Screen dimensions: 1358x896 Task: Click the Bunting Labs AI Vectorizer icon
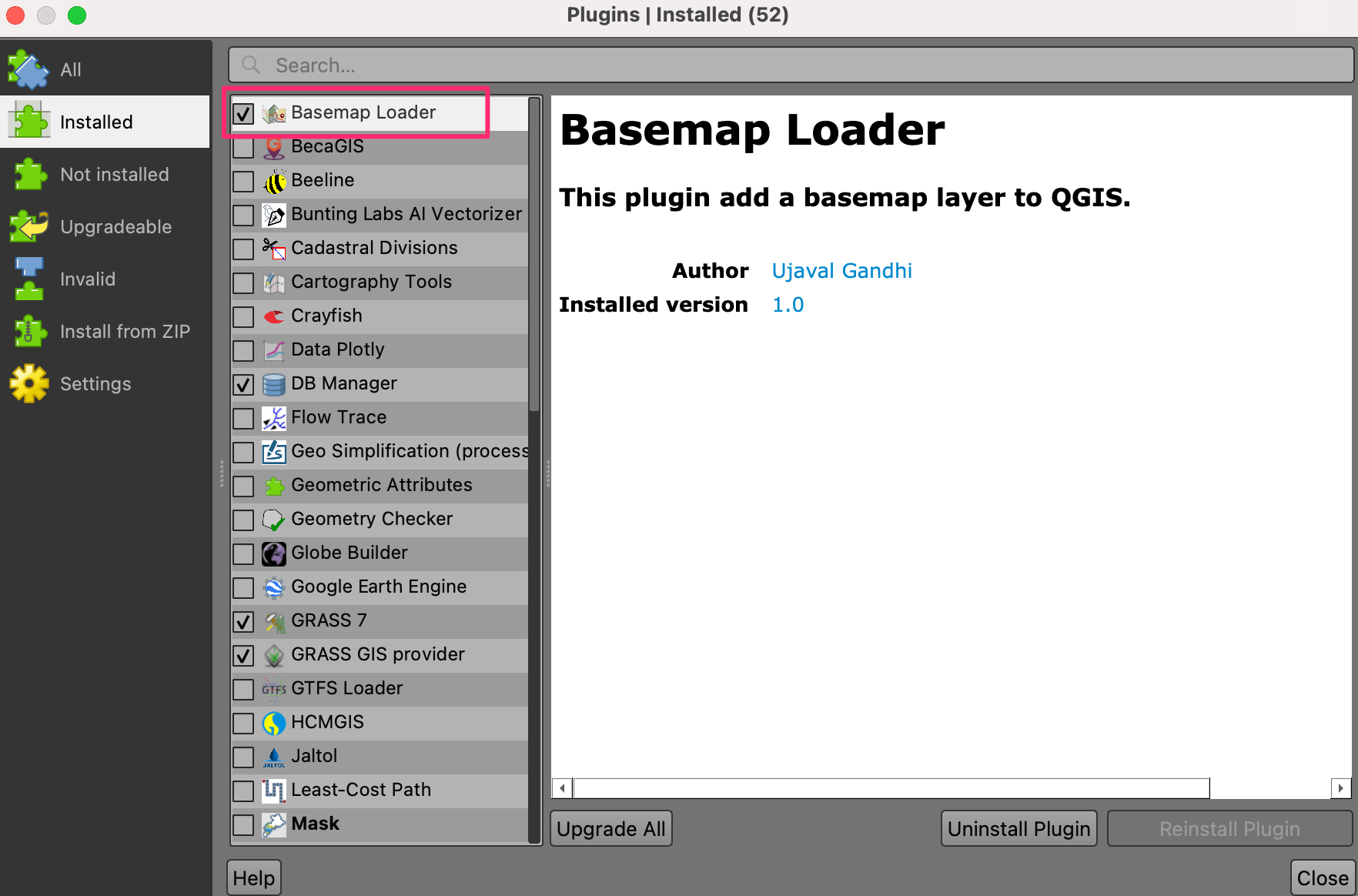coord(274,215)
